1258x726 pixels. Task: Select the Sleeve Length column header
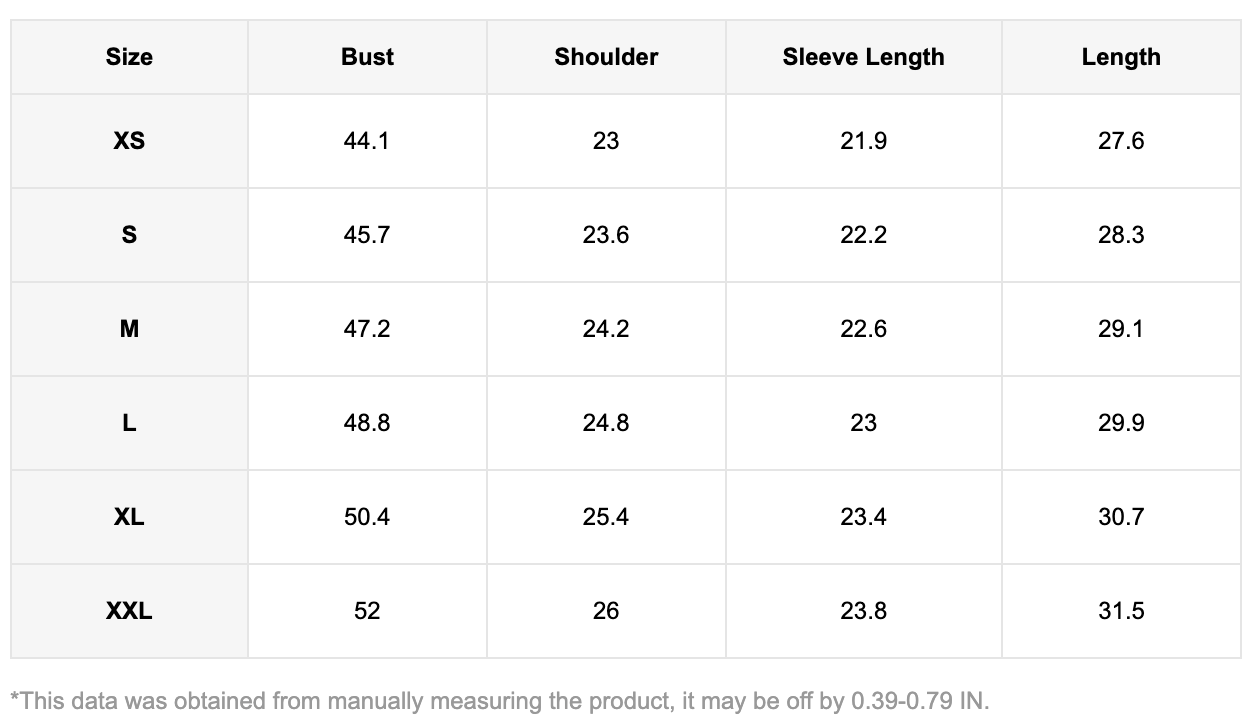click(x=863, y=57)
